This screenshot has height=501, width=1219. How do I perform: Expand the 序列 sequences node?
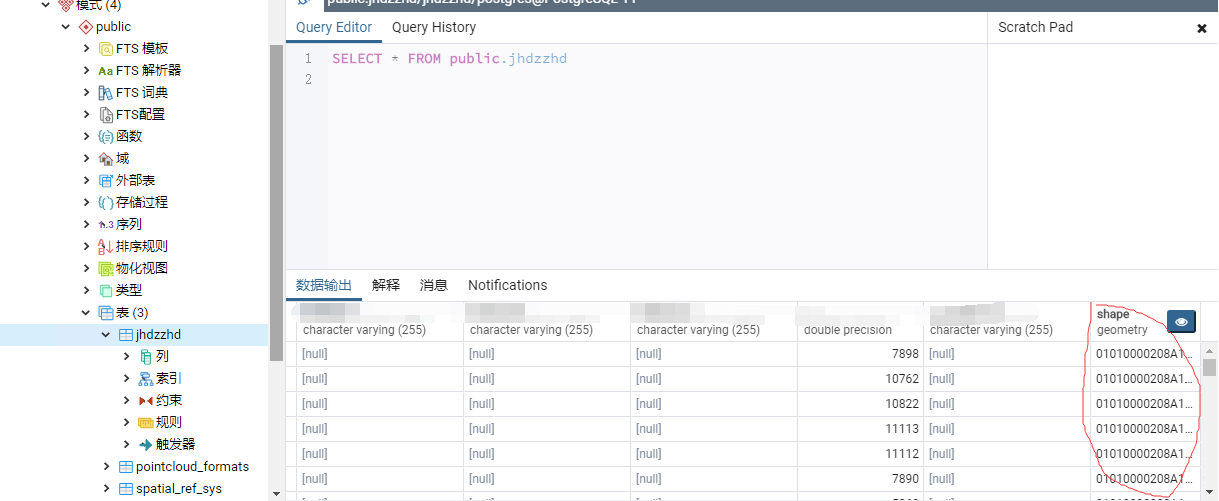(86, 225)
